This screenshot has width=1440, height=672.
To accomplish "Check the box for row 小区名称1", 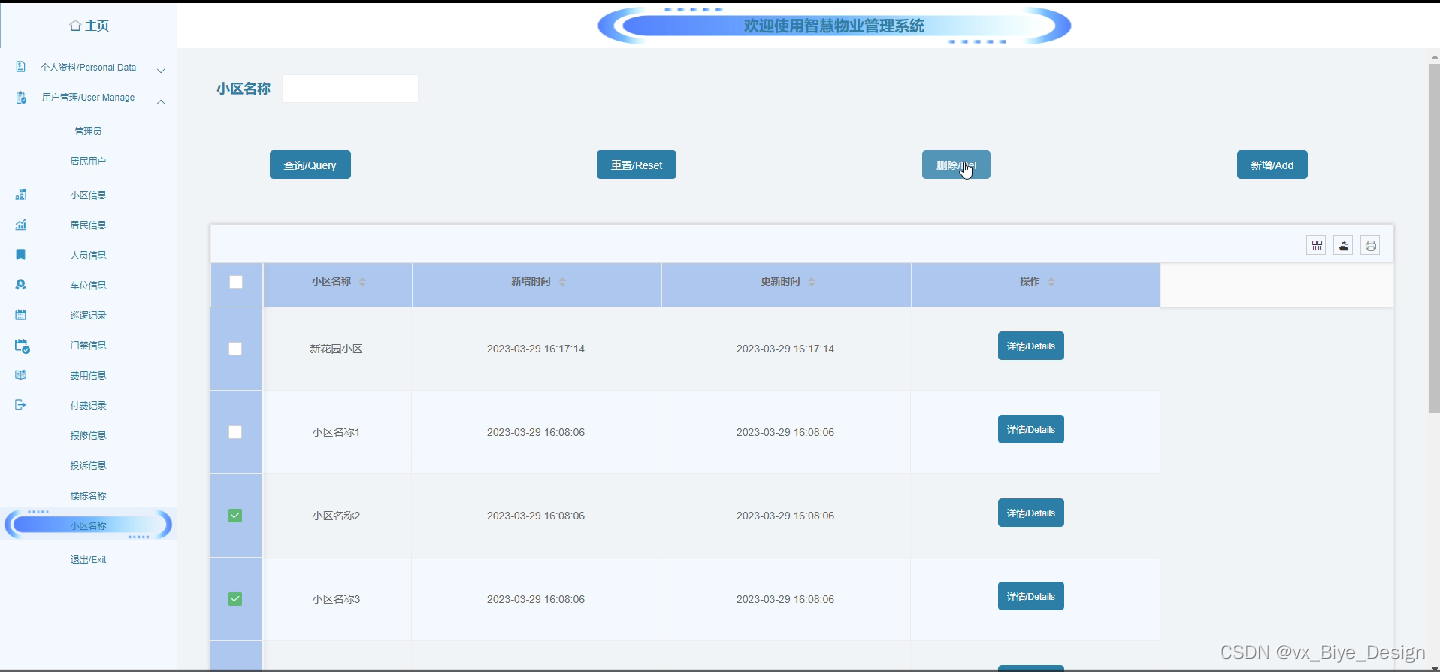I will point(235,432).
